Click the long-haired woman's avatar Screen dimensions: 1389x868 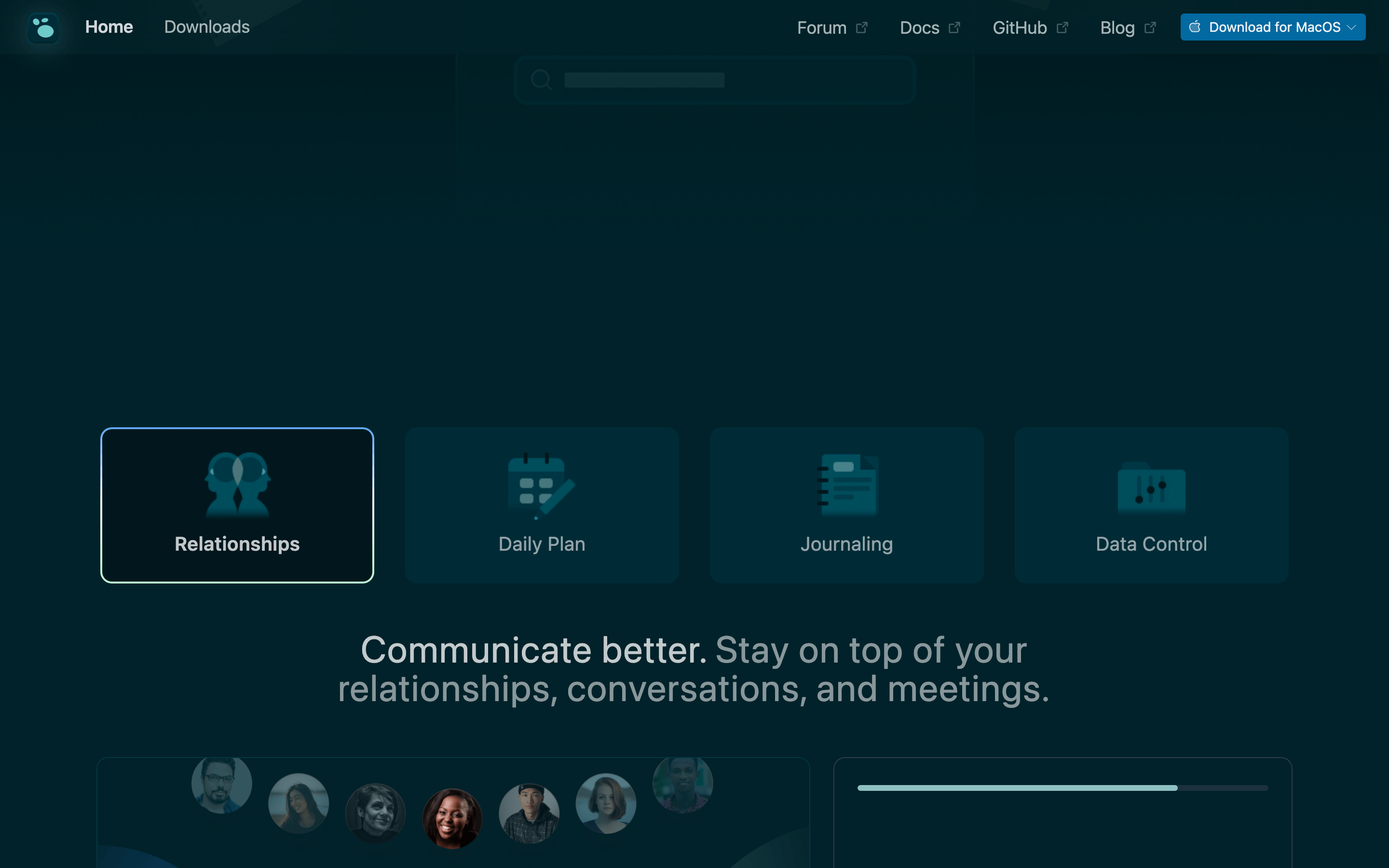pos(299,803)
